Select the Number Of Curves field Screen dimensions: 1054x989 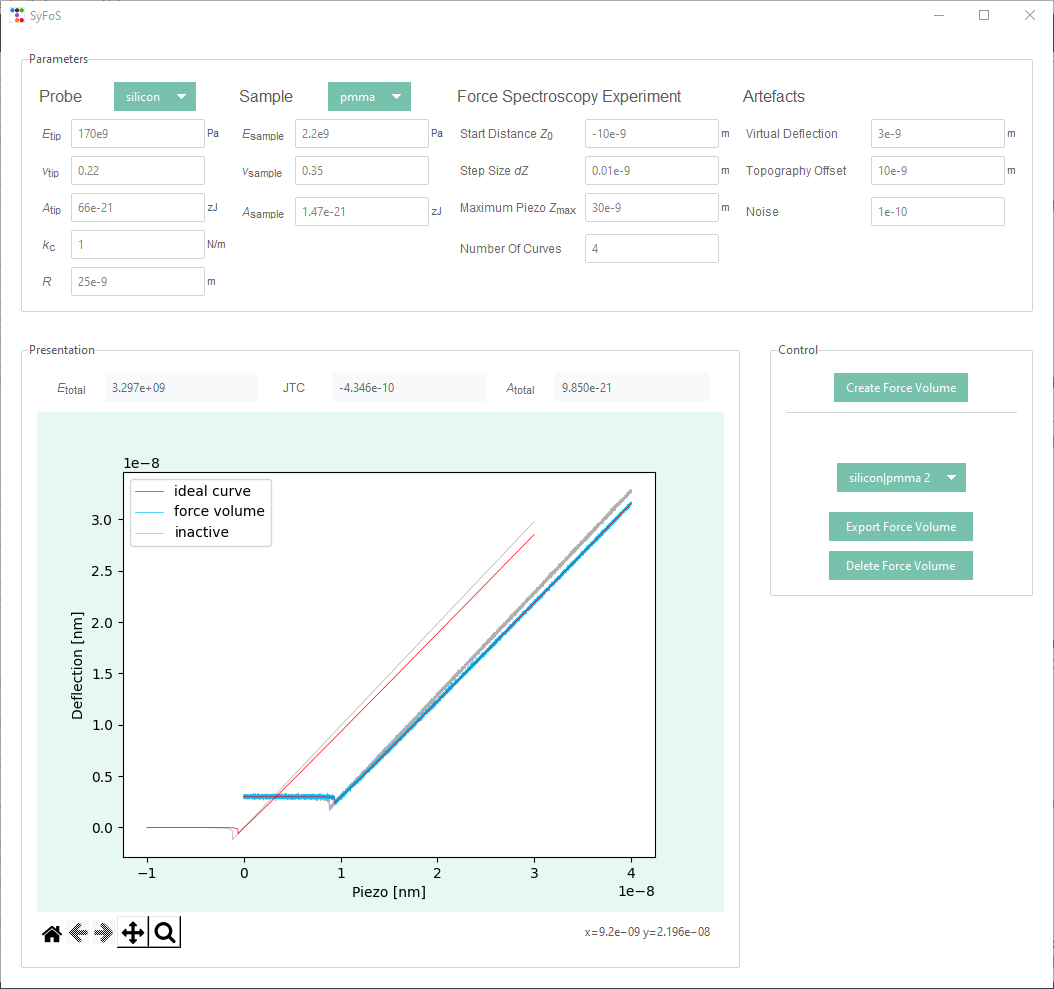[651, 248]
